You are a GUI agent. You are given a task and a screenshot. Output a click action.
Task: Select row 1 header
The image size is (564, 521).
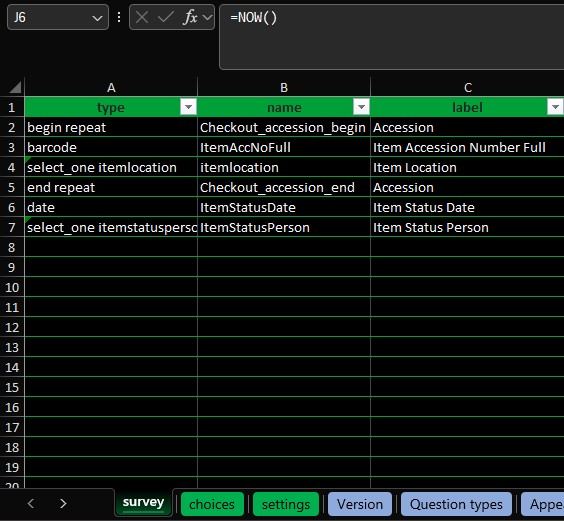coord(12,107)
